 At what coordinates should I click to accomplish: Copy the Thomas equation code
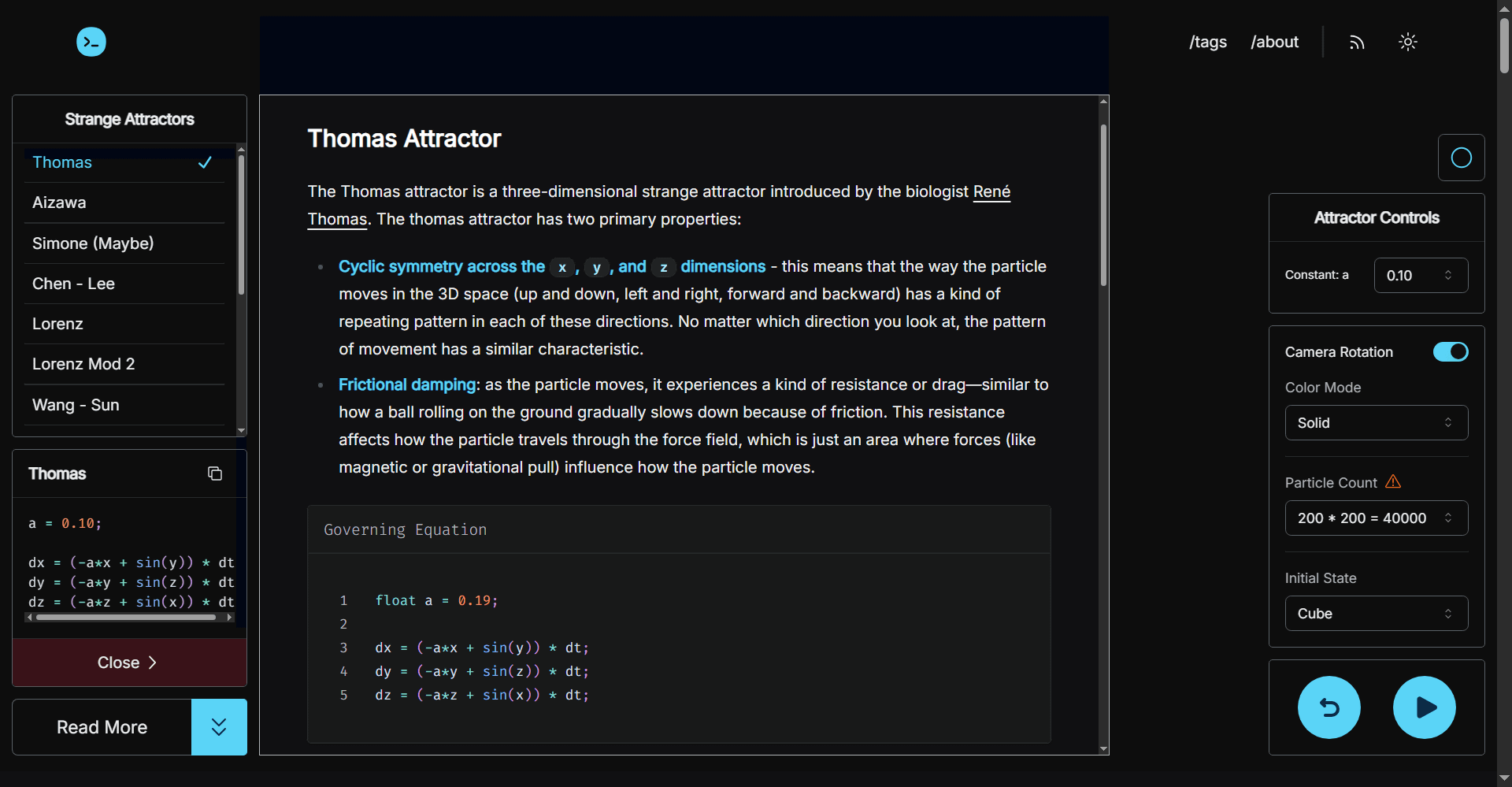point(214,473)
